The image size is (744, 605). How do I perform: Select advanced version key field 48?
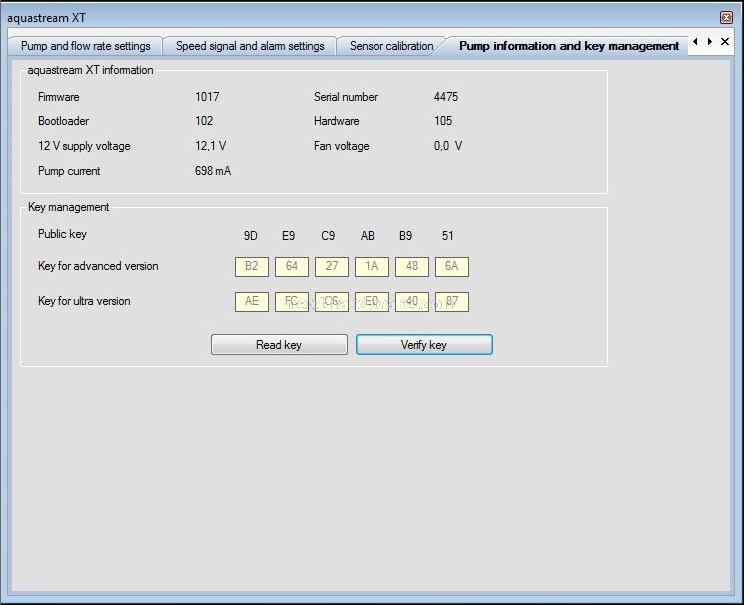[x=412, y=266]
